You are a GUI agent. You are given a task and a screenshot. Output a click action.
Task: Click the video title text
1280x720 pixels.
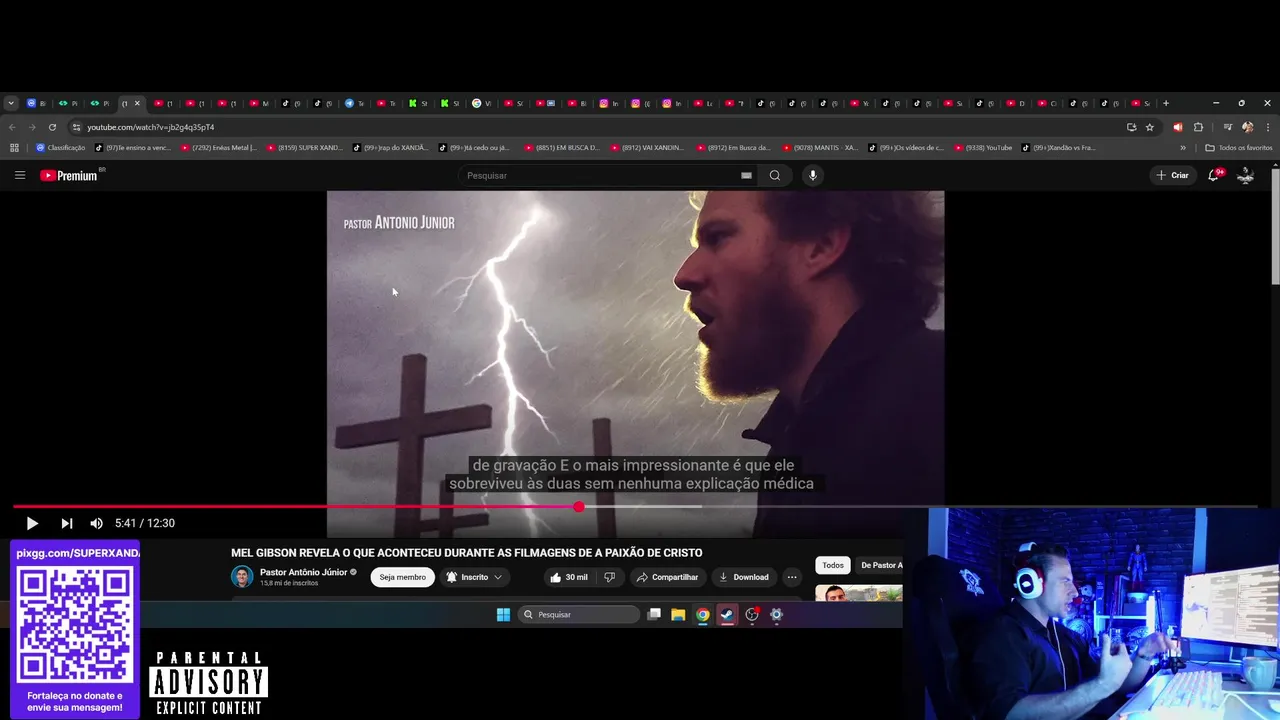point(467,552)
